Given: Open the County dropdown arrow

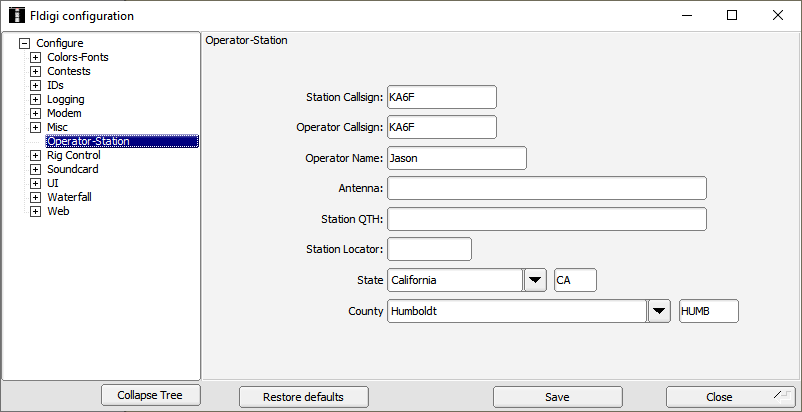Looking at the screenshot, I should (659, 311).
